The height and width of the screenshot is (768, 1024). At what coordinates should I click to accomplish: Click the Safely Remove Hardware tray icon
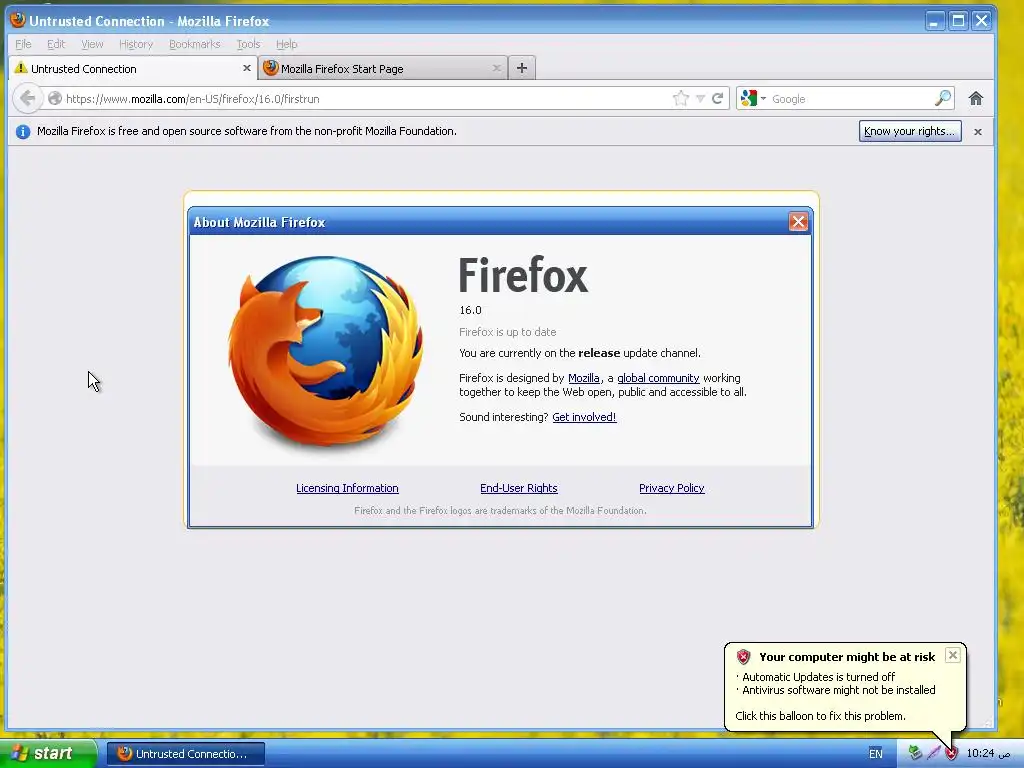[915, 753]
